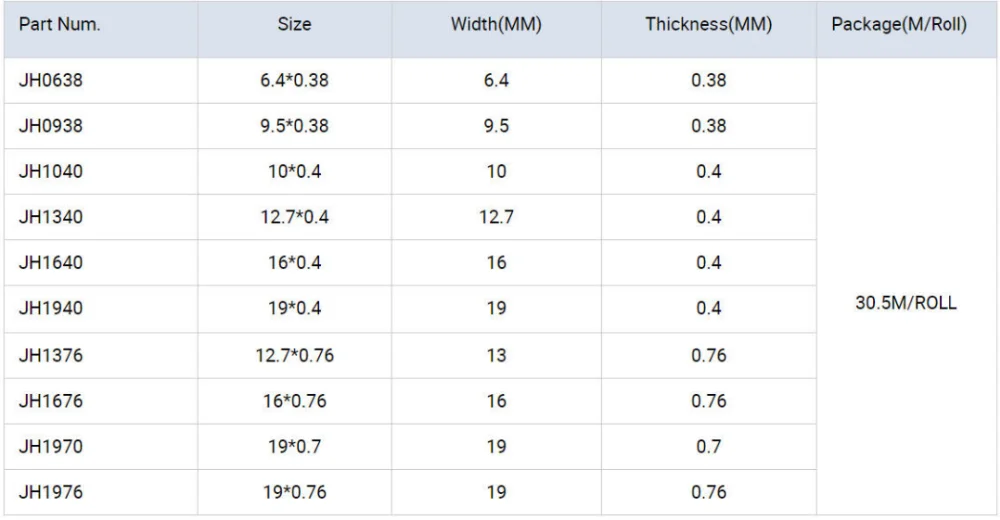
Task: Click the 12.7 width cell
Action: 496,217
